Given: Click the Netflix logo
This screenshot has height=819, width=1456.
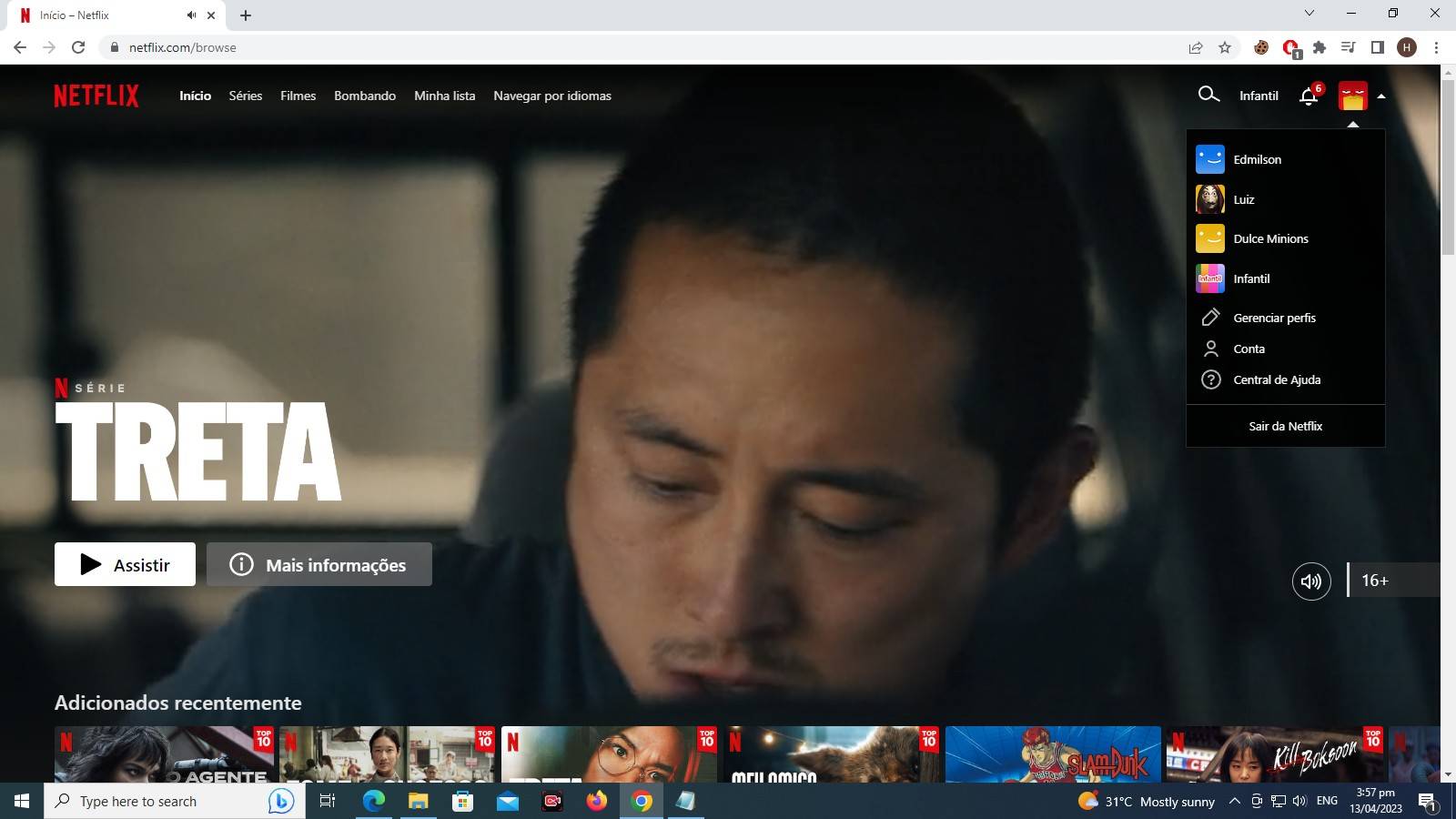Looking at the screenshot, I should [x=96, y=96].
